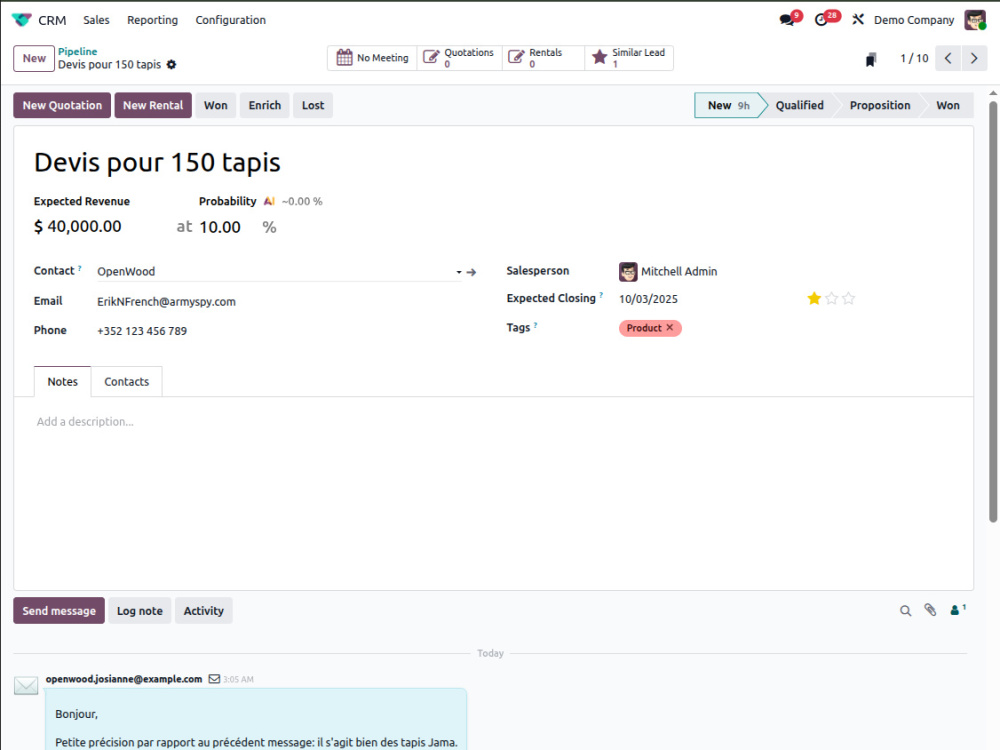The width and height of the screenshot is (1000, 750).
Task: Select the Won stage in statusbar
Action: (x=948, y=105)
